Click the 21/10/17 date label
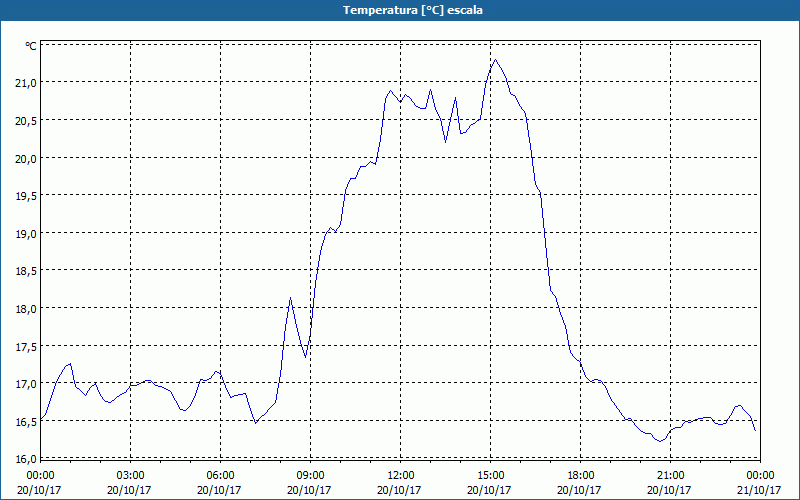 click(760, 490)
